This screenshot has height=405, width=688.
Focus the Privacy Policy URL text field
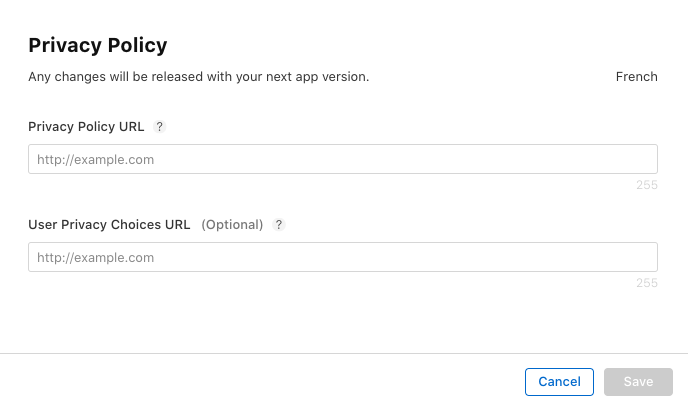343,159
